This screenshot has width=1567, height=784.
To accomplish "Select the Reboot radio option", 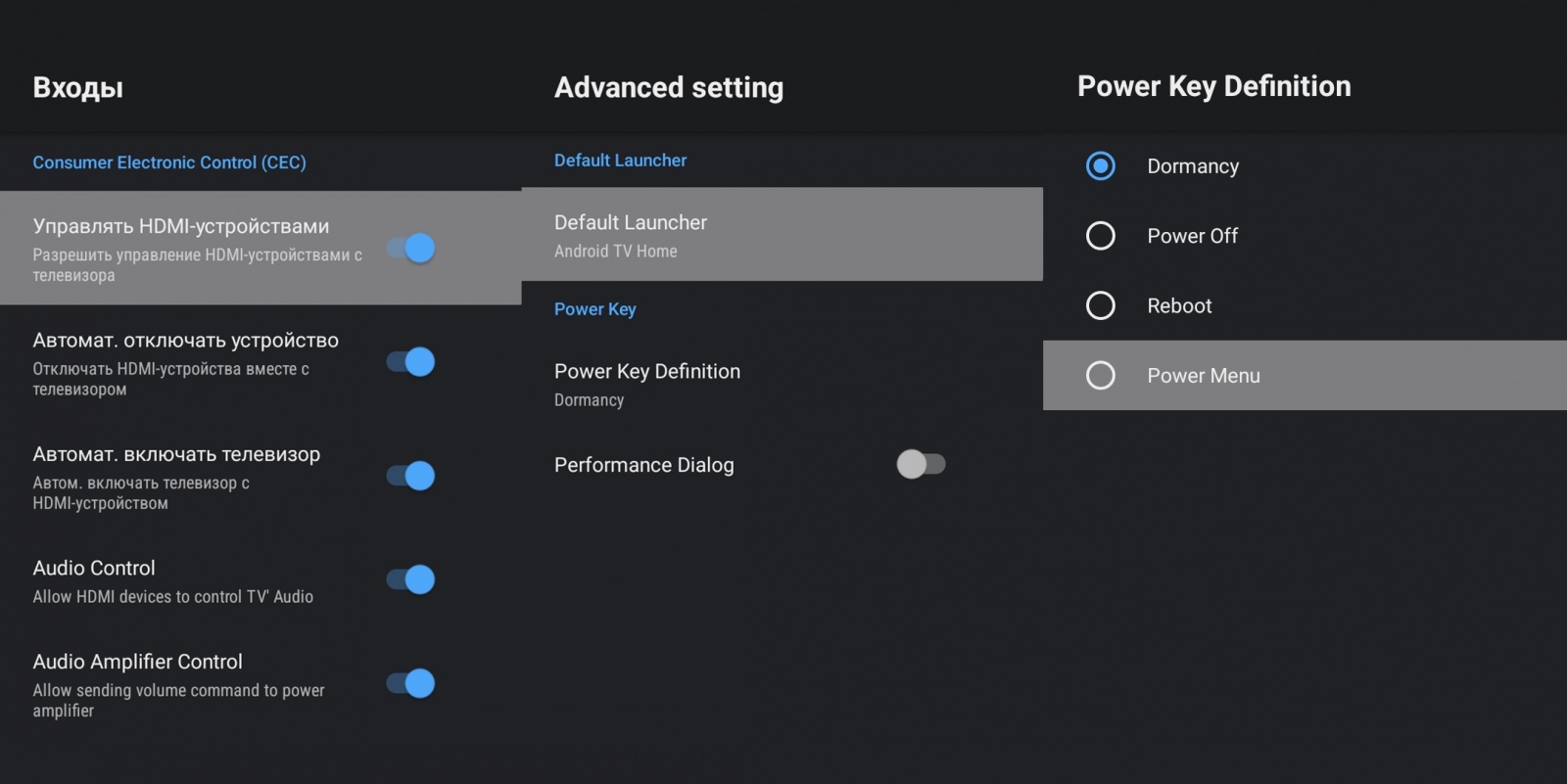I will pos(1101,305).
